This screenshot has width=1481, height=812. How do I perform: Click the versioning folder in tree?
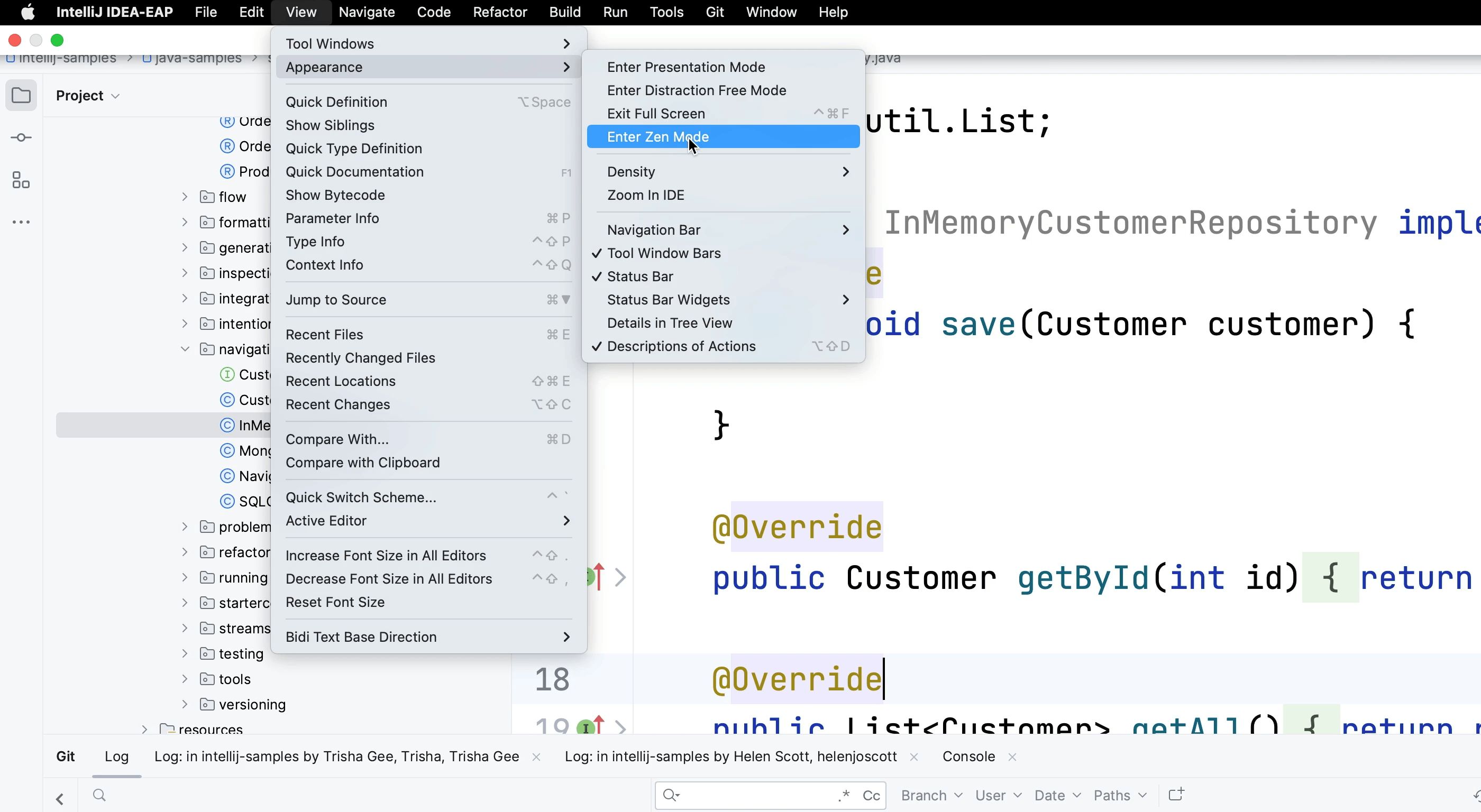tap(243, 705)
